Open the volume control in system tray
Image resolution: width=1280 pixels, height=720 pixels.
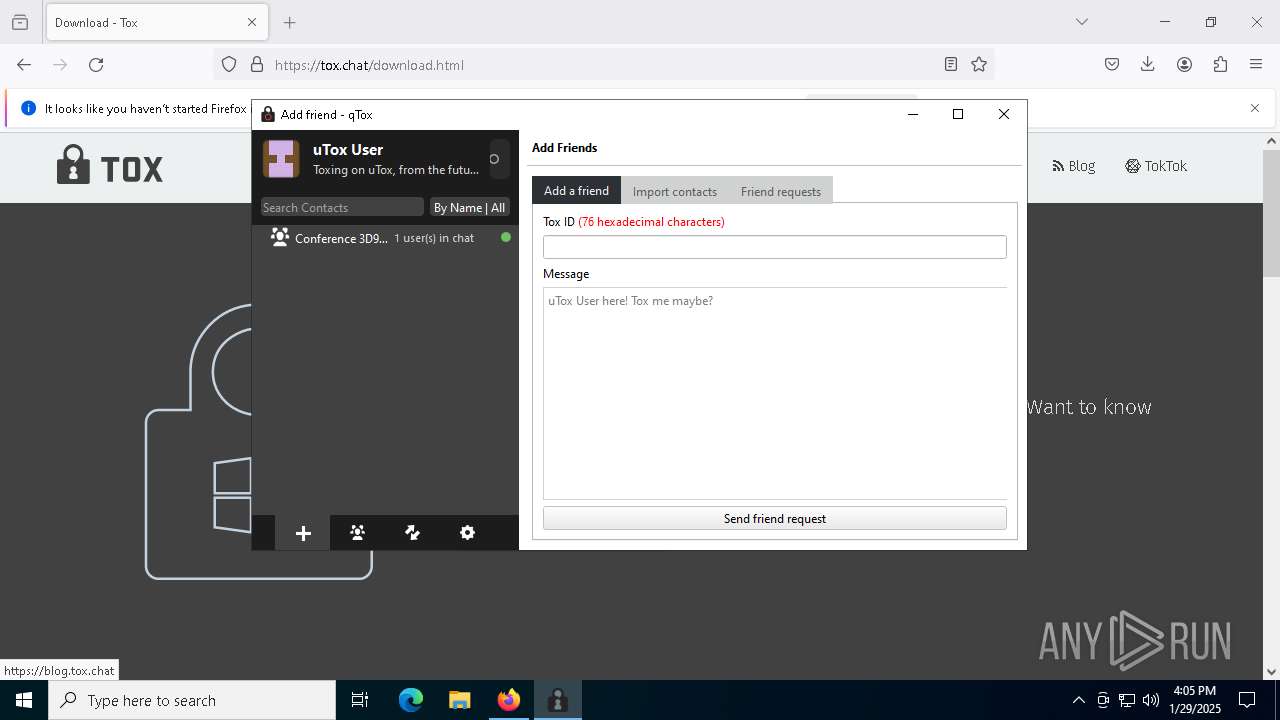pyautogui.click(x=1151, y=700)
